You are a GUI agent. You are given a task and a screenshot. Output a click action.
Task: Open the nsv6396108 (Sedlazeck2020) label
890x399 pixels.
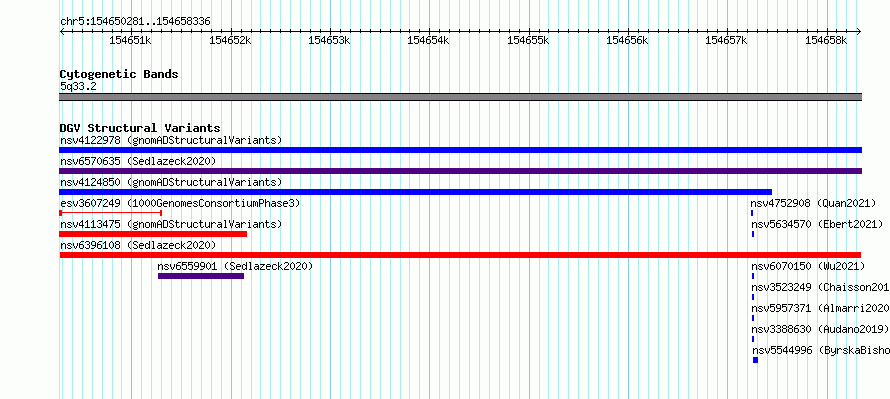tap(138, 245)
